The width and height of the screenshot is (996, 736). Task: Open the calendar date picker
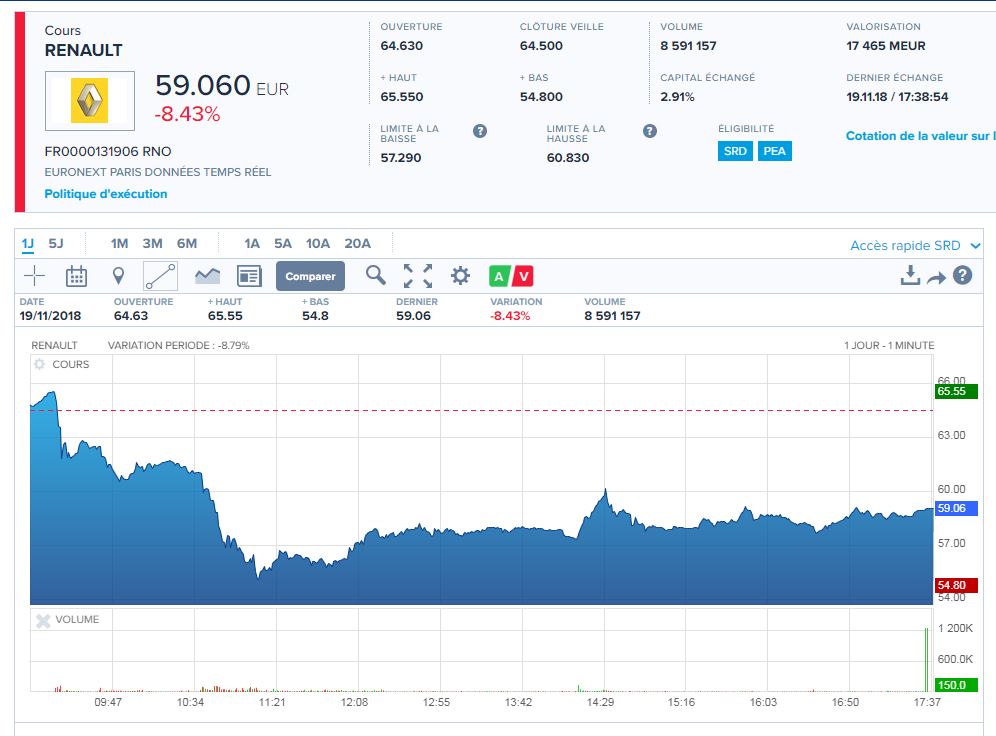click(76, 276)
